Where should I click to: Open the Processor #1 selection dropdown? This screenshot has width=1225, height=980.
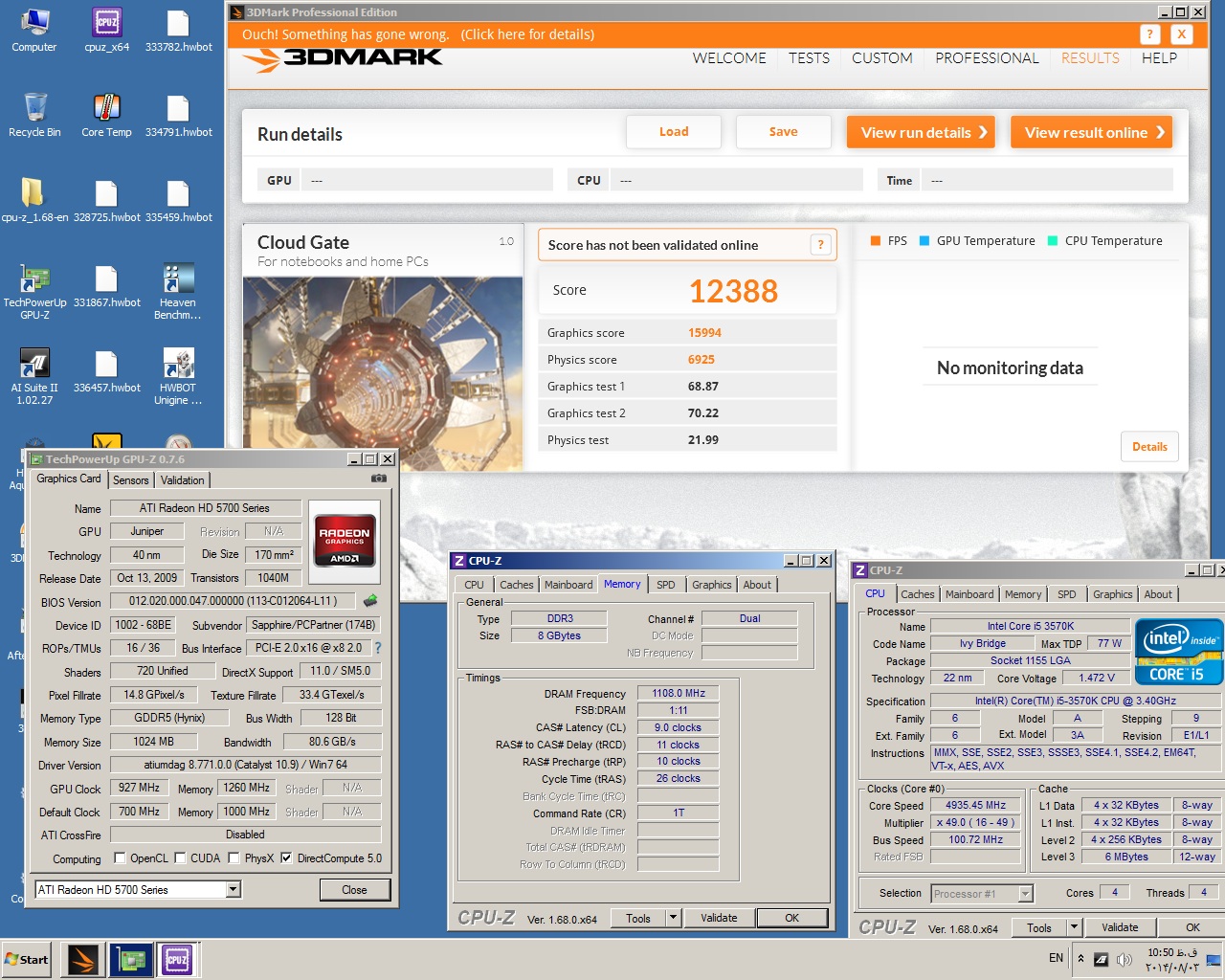point(1025,894)
